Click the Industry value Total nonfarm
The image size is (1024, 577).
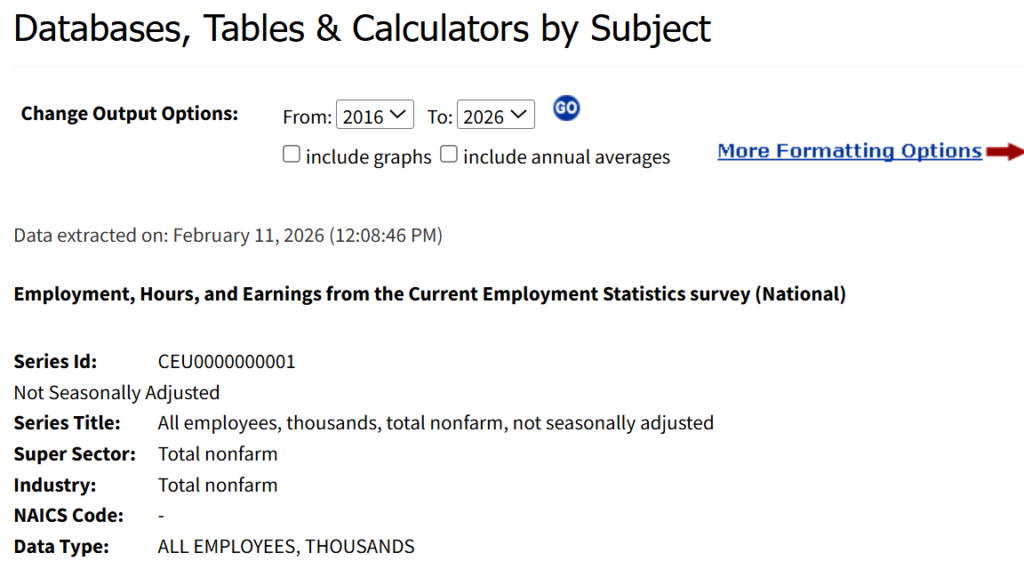[x=218, y=485]
